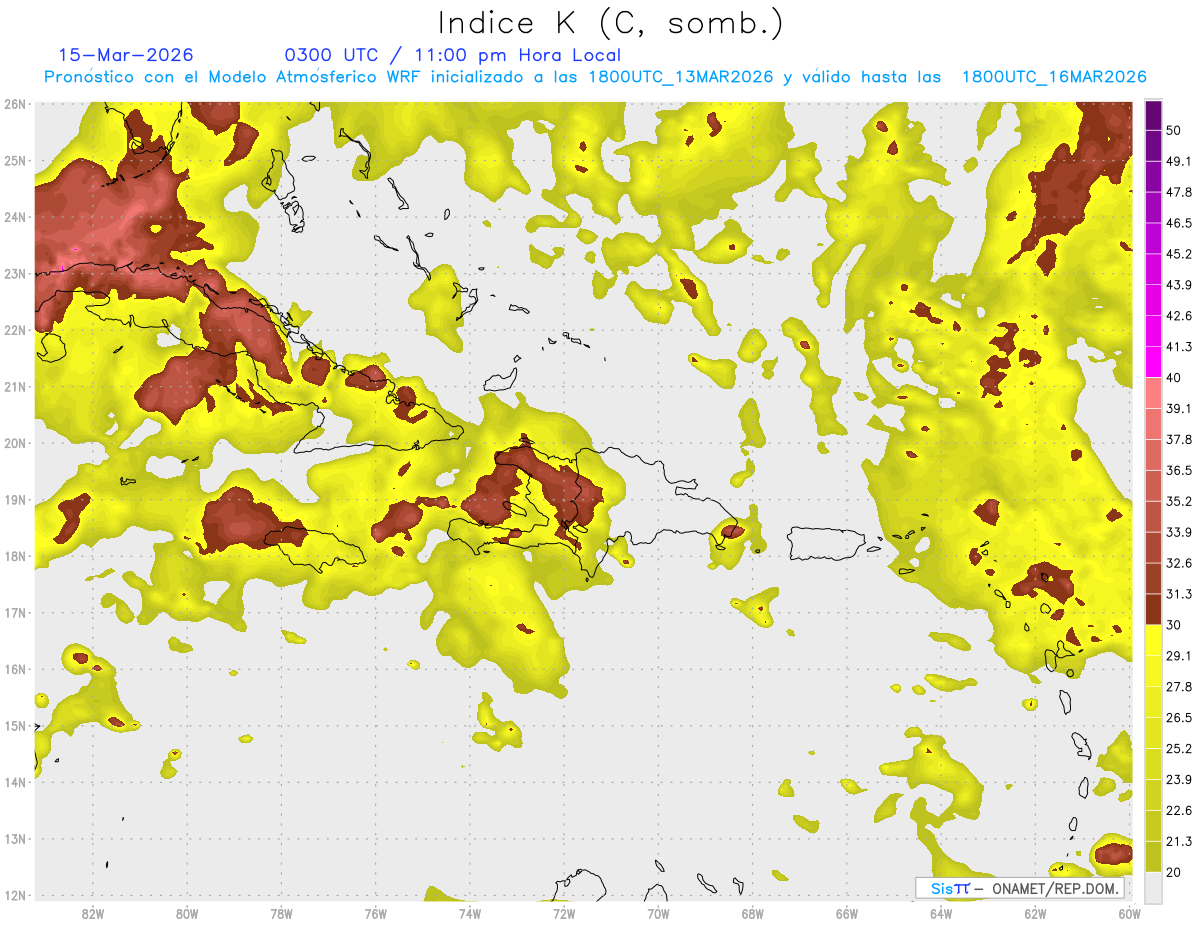Click the colorbar value 50

[1174, 130]
